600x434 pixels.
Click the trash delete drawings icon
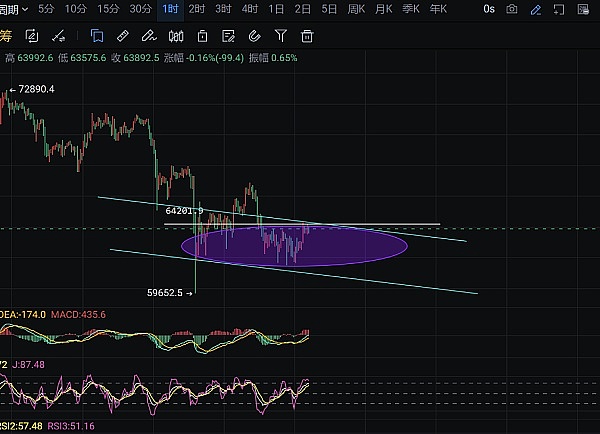click(307, 35)
